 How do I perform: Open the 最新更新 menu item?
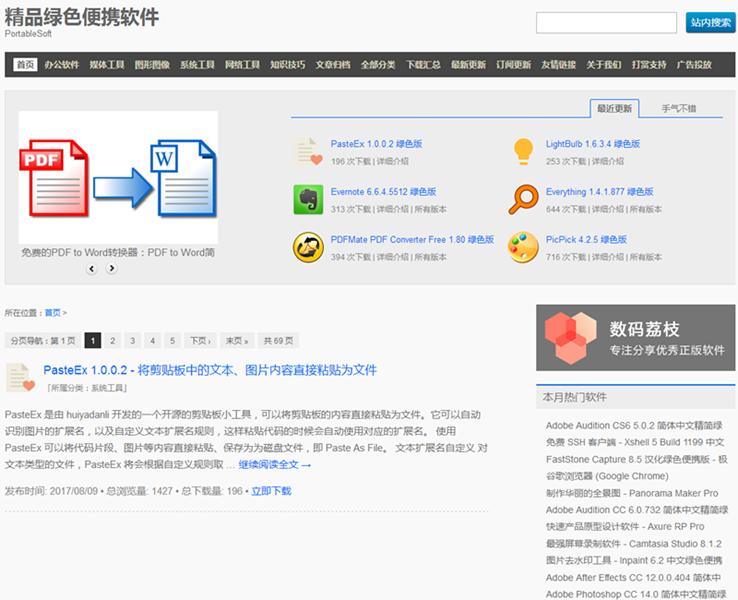[468, 64]
